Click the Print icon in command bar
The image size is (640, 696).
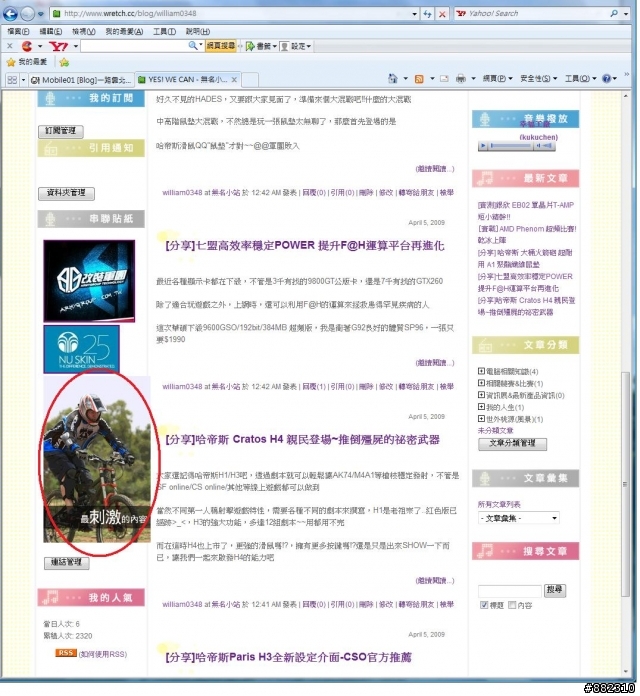point(461,79)
